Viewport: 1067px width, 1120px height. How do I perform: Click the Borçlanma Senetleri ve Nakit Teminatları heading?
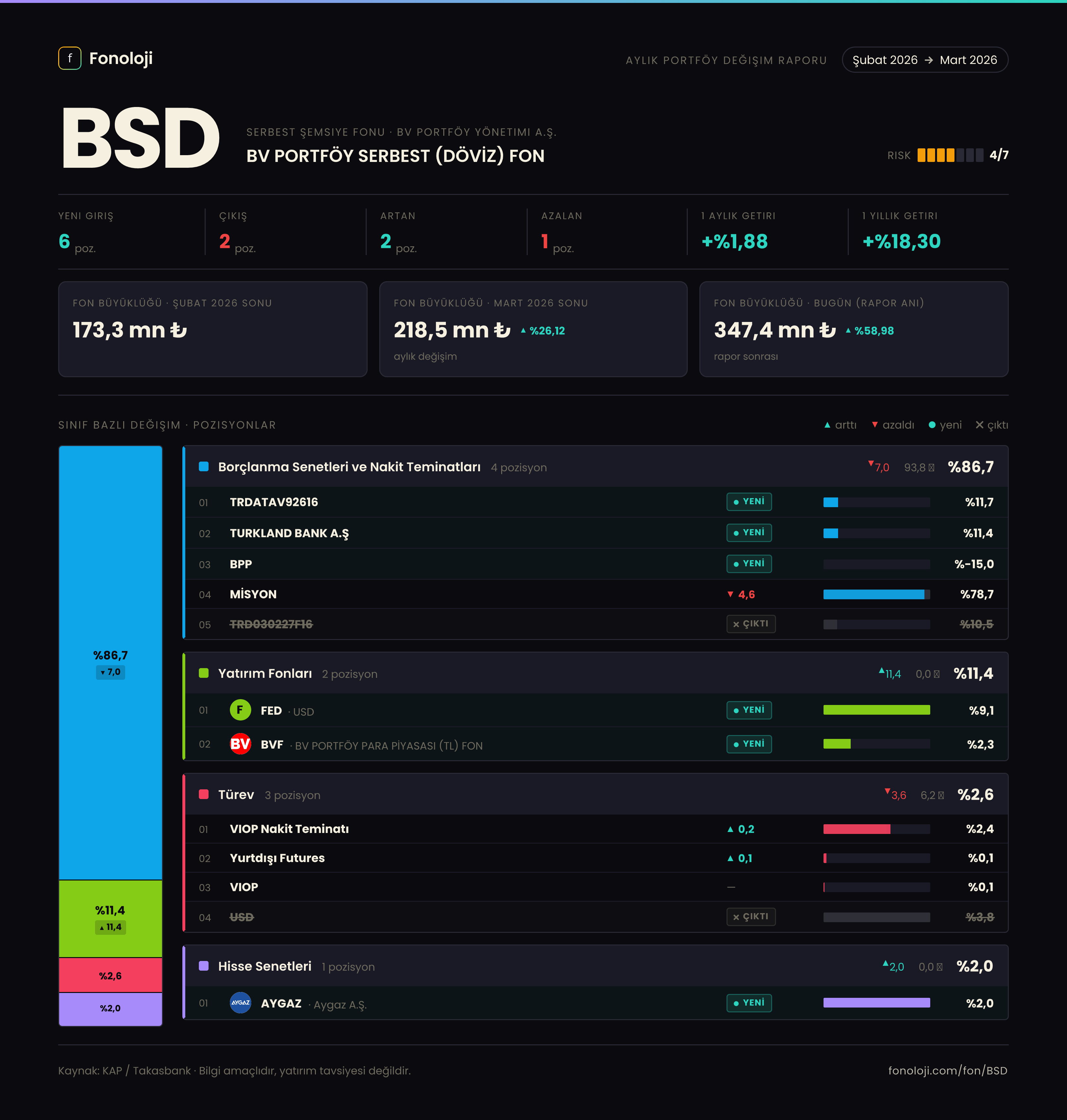pos(349,467)
